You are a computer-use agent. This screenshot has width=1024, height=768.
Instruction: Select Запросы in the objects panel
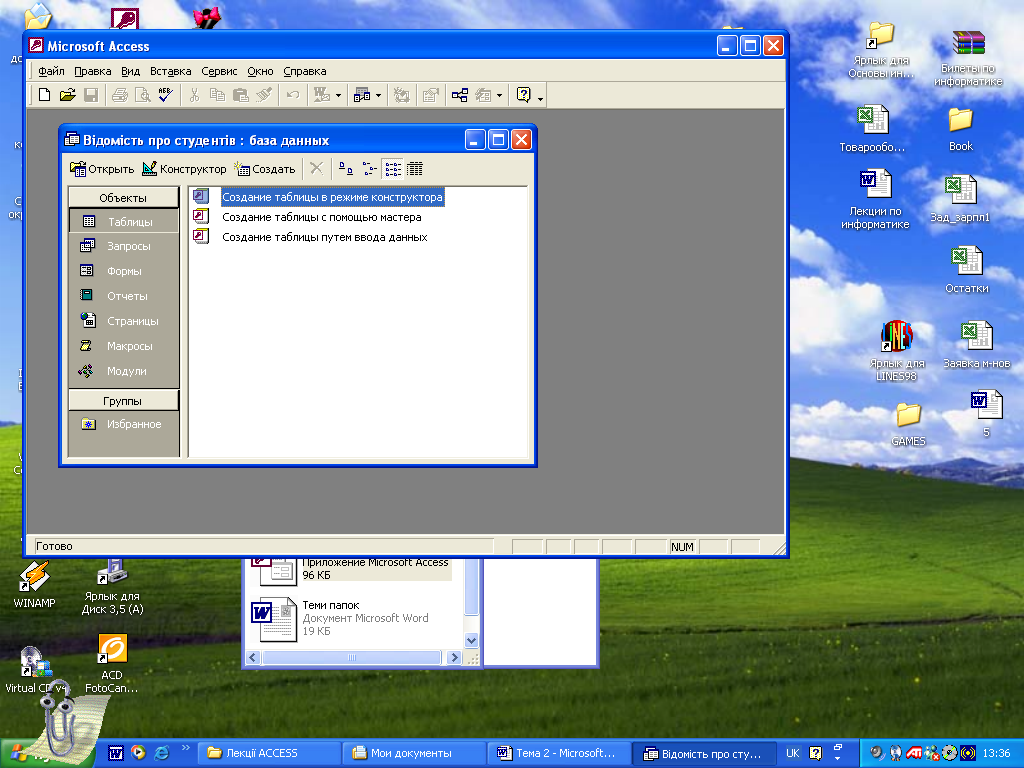(x=123, y=246)
